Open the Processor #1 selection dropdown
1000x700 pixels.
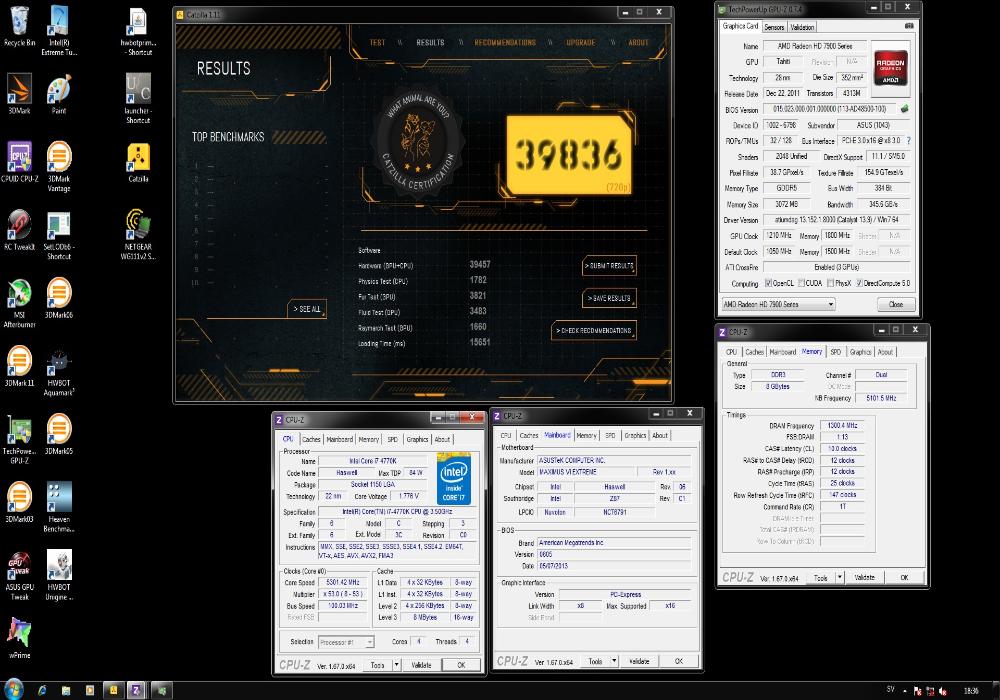(346, 642)
